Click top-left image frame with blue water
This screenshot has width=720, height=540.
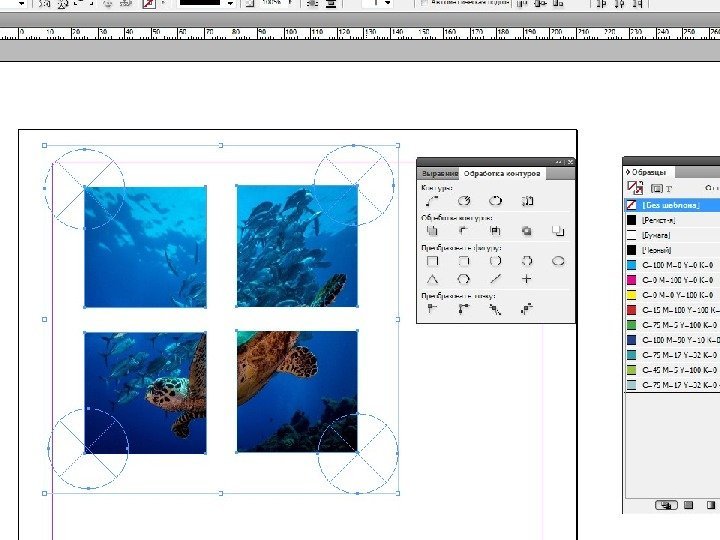point(146,247)
